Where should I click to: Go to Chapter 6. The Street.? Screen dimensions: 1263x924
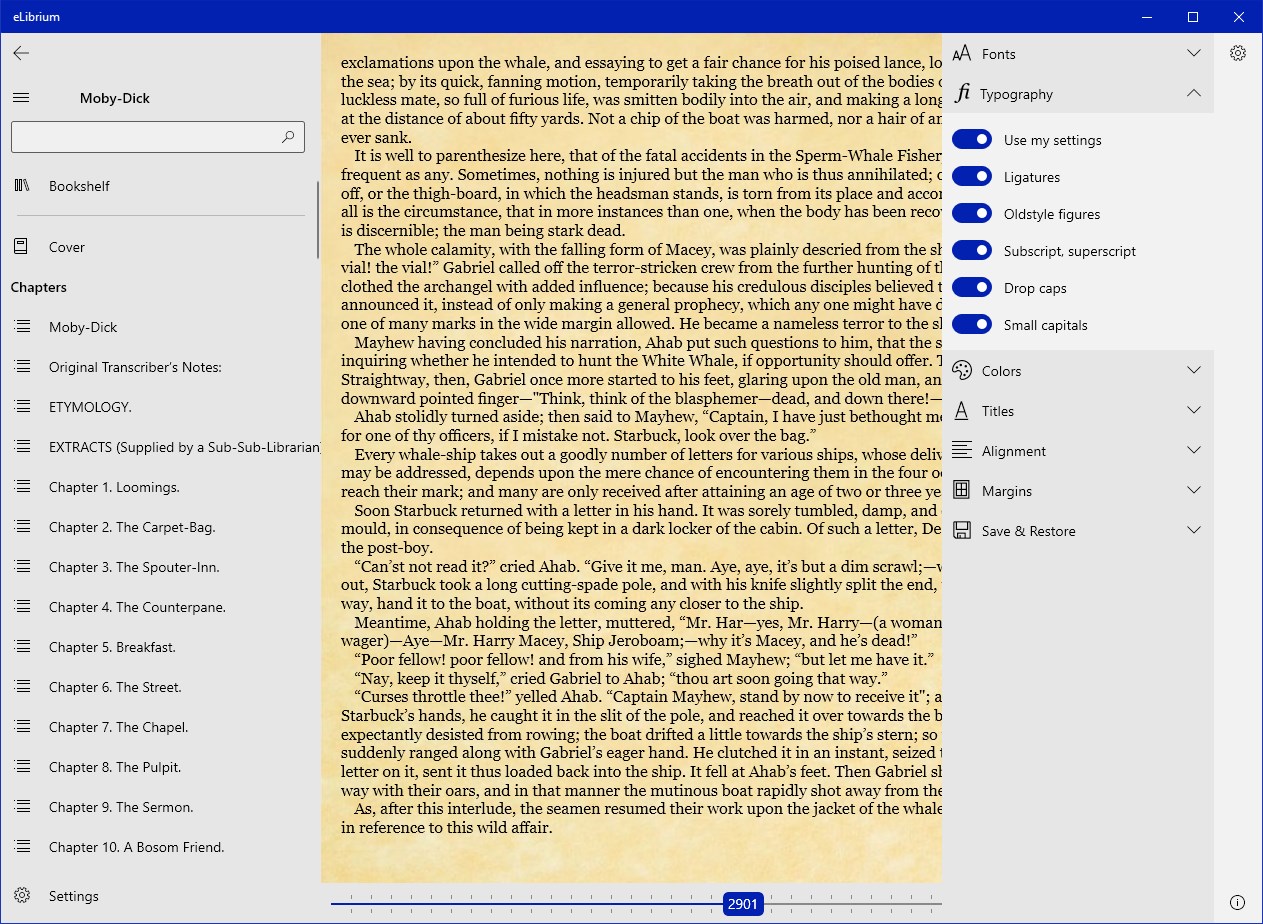160,687
